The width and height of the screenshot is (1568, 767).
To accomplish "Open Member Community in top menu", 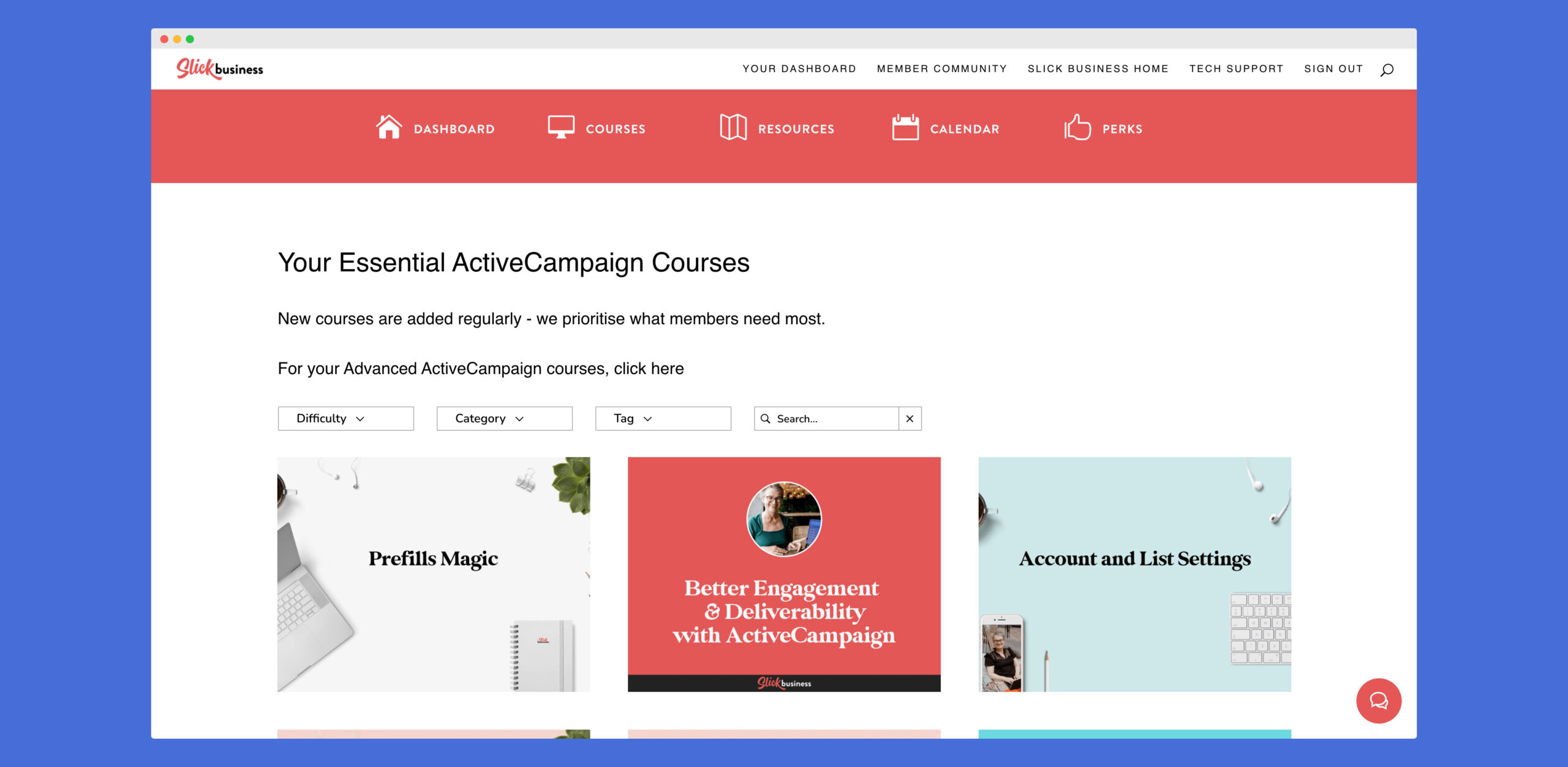I will click(941, 69).
